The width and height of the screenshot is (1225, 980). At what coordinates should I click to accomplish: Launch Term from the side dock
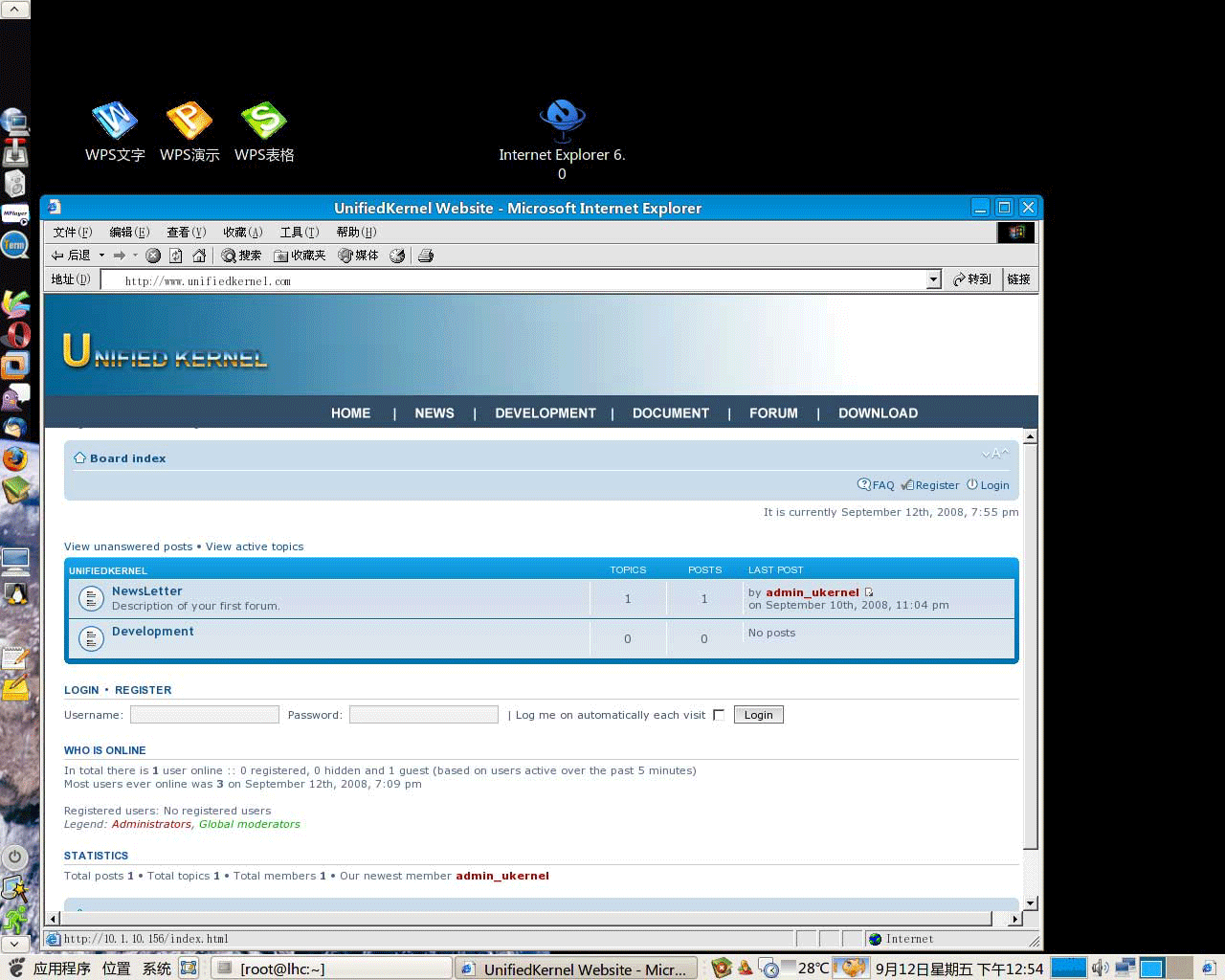coord(14,245)
